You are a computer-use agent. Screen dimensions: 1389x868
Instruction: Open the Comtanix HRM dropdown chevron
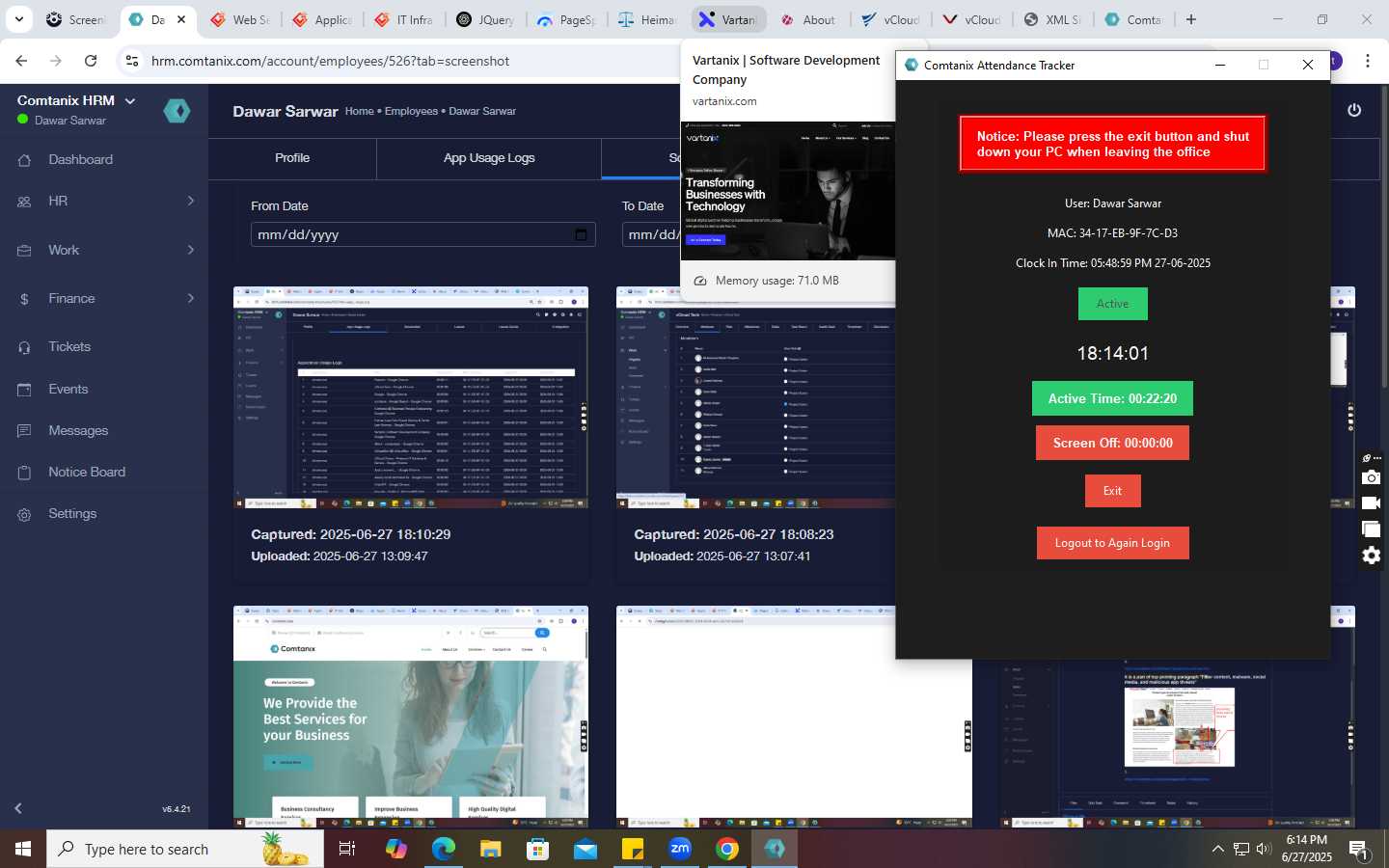point(130,100)
